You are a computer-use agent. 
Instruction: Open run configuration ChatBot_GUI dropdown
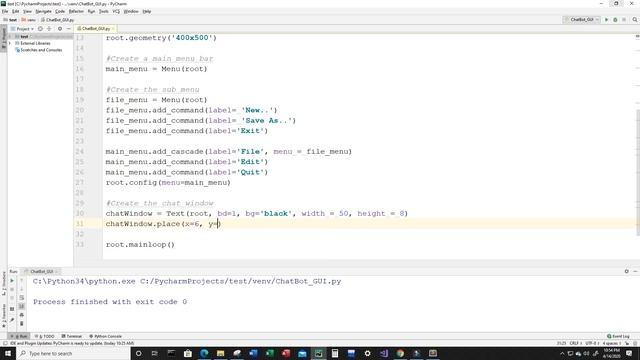[581, 20]
